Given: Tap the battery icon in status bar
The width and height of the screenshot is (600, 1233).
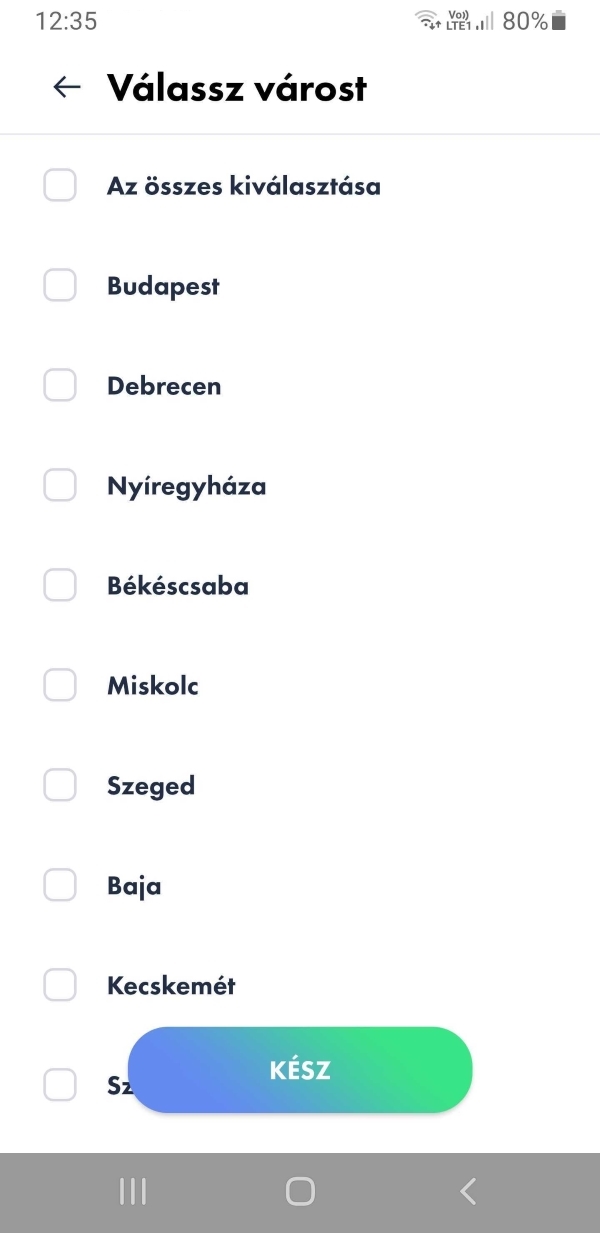Looking at the screenshot, I should [559, 21].
